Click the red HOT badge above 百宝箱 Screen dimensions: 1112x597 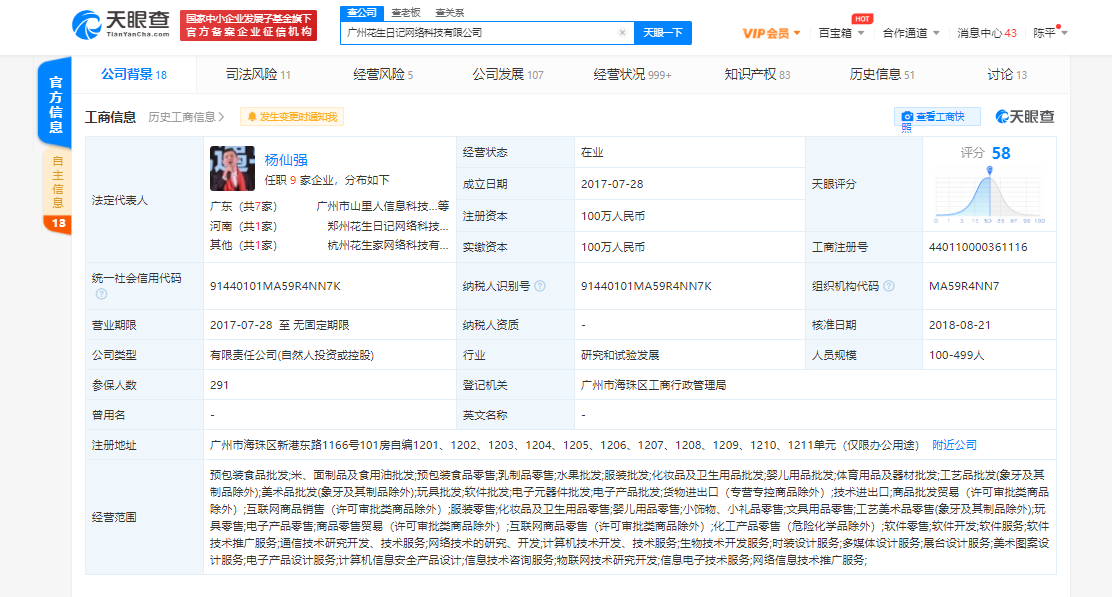[862, 18]
